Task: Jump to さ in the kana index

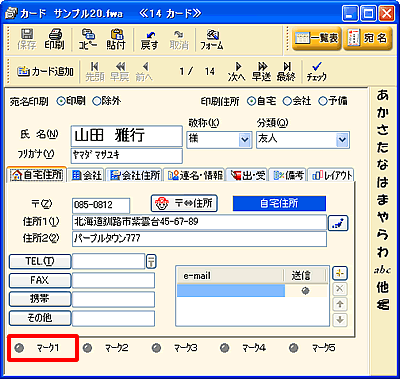Action: pos(383,130)
